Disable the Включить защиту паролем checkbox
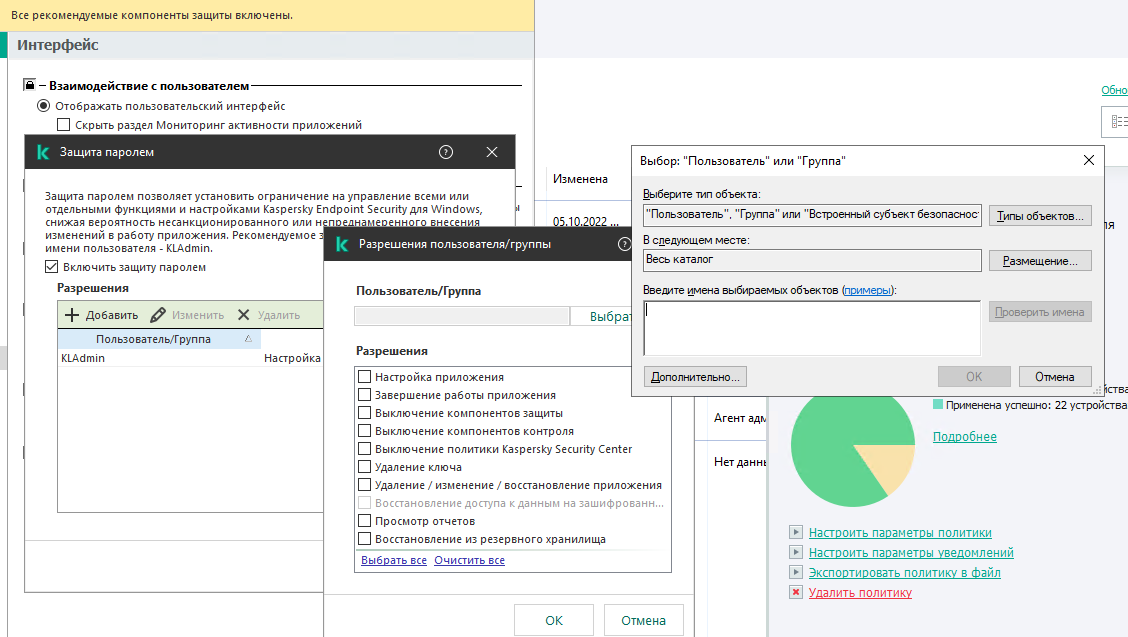 [x=52, y=267]
